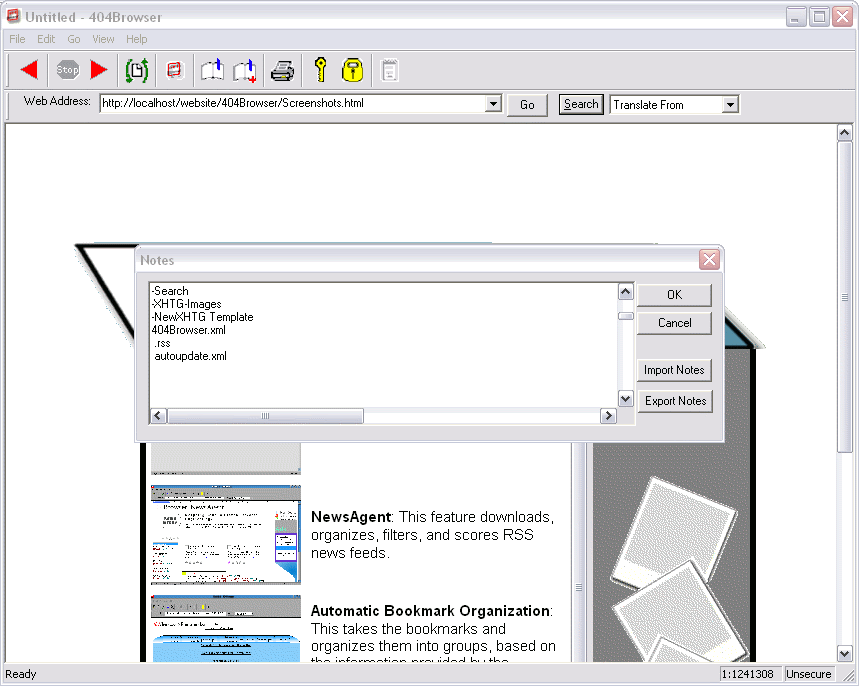Refresh the page with green arrows icon
The image size is (859, 686).
[x=137, y=70]
